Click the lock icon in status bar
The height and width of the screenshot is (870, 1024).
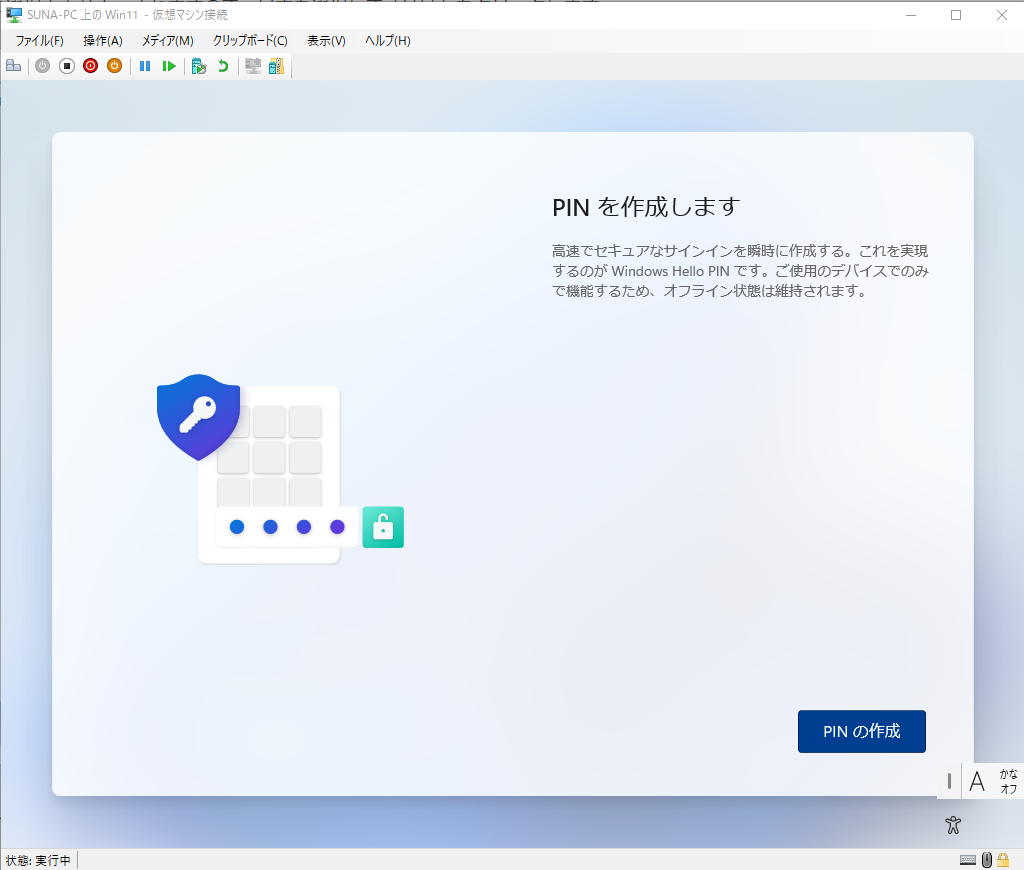coord(1003,860)
